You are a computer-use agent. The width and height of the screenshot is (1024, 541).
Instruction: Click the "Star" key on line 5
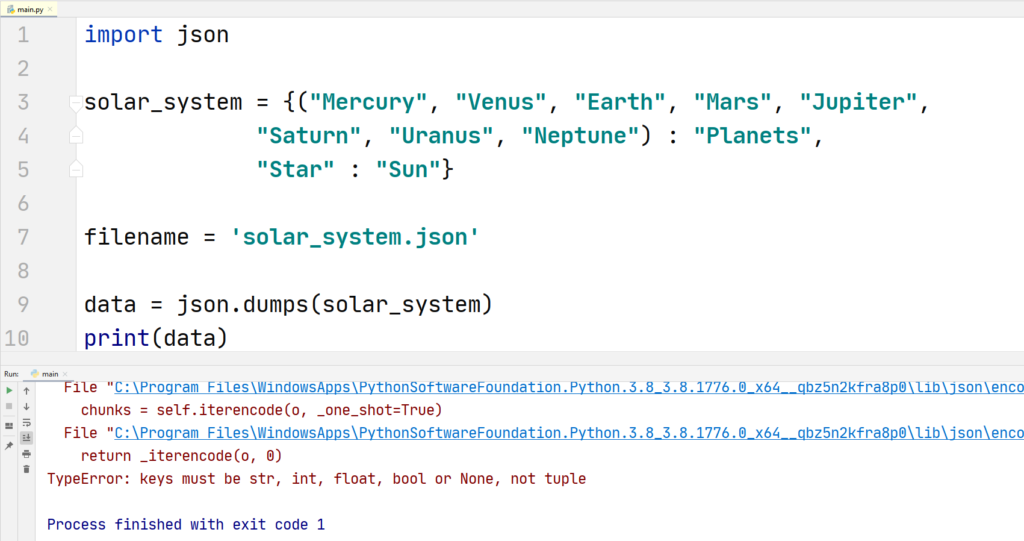coord(295,170)
